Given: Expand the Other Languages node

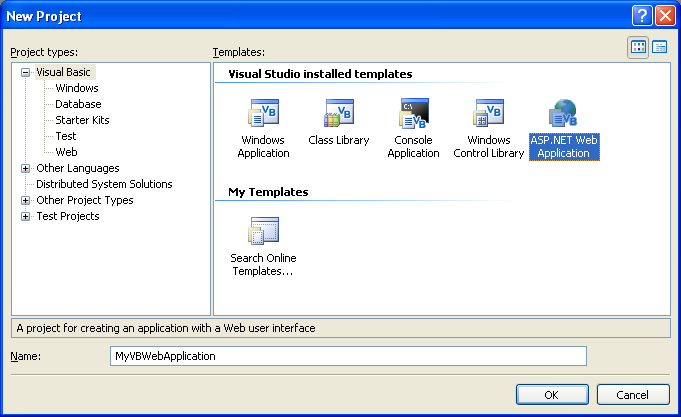Looking at the screenshot, I should (25, 168).
